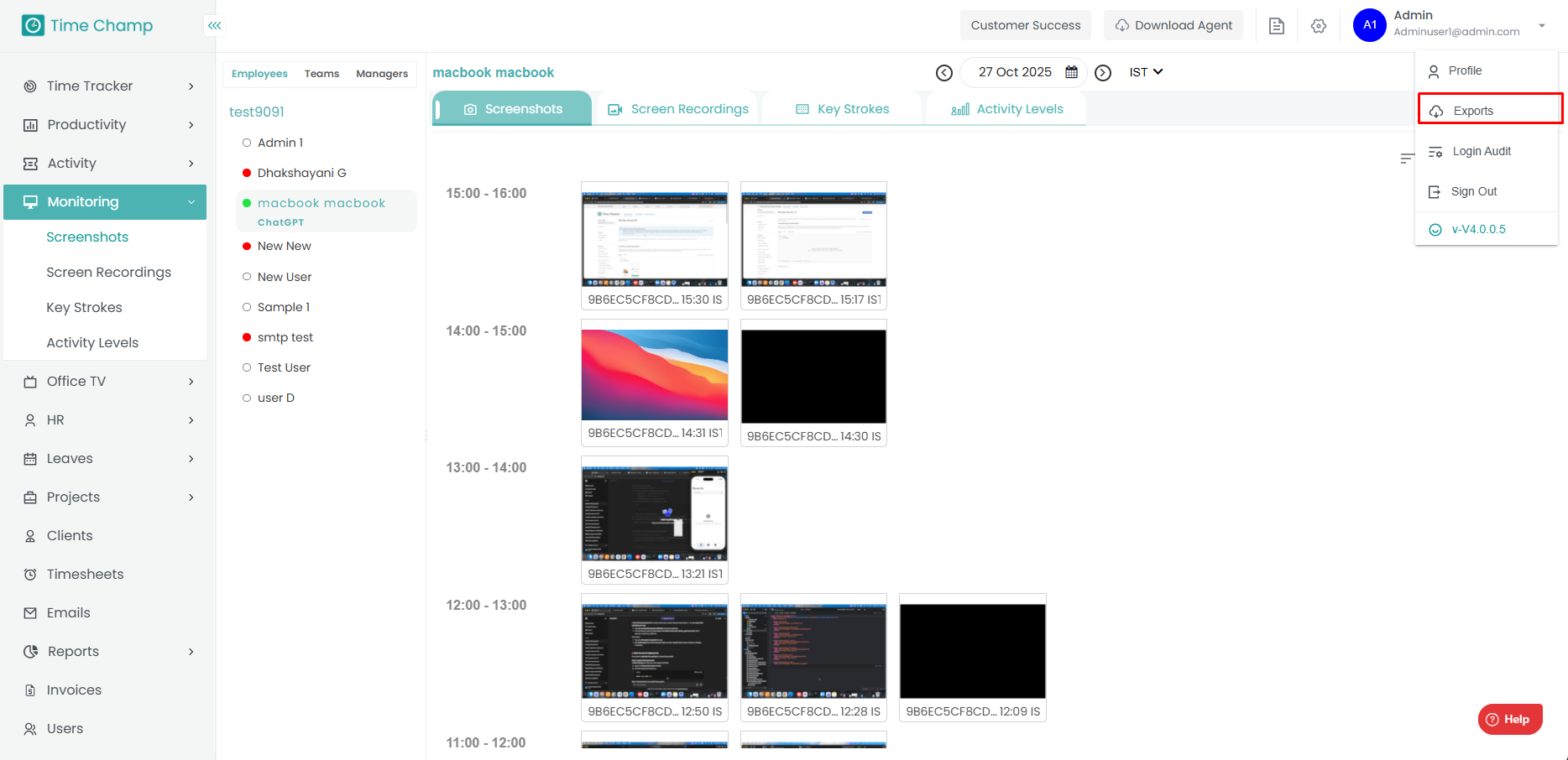Switch to the Key Strokes tab

pyautogui.click(x=842, y=109)
